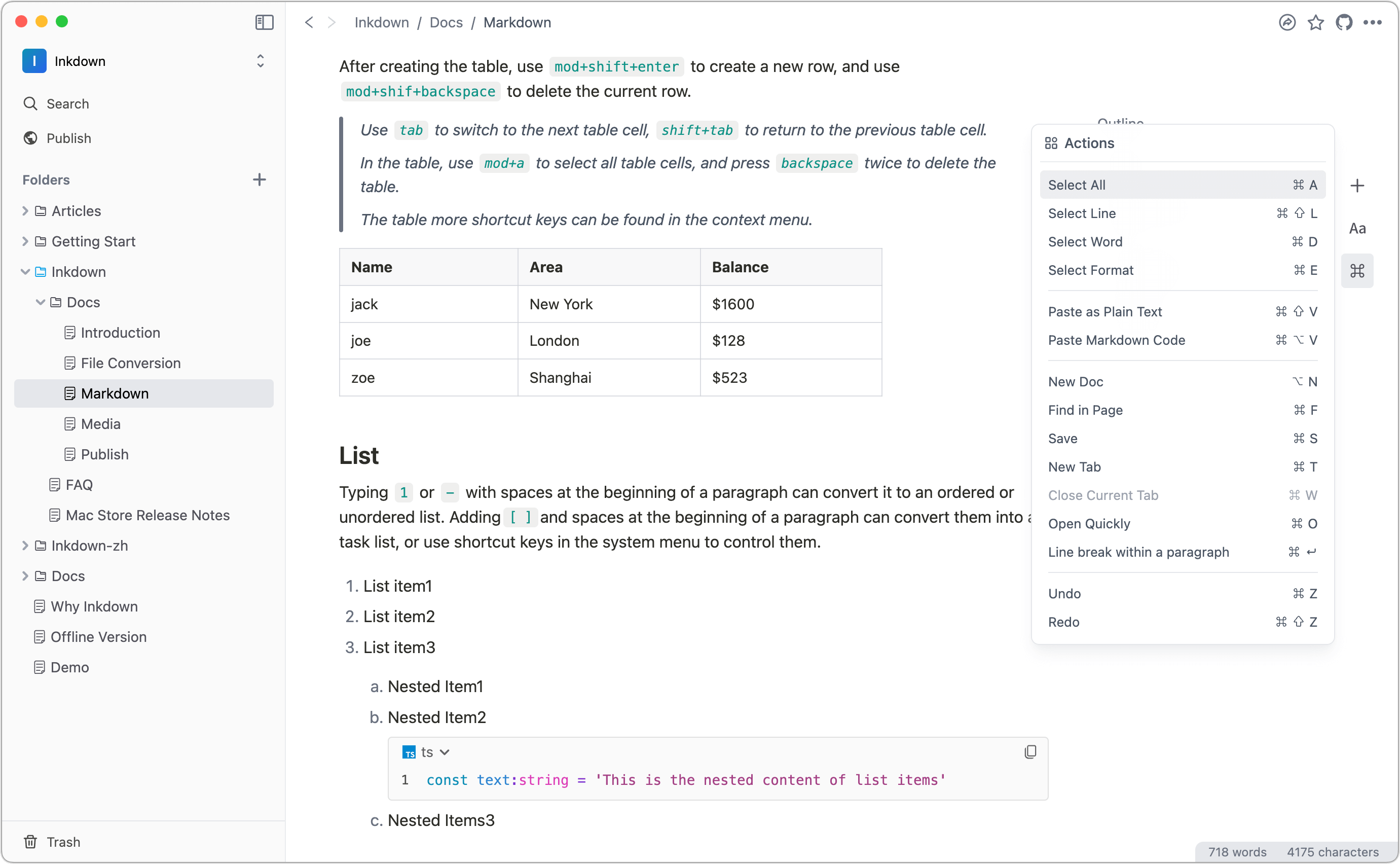Open the Media document
The image size is (1400, 864).
click(144, 423)
